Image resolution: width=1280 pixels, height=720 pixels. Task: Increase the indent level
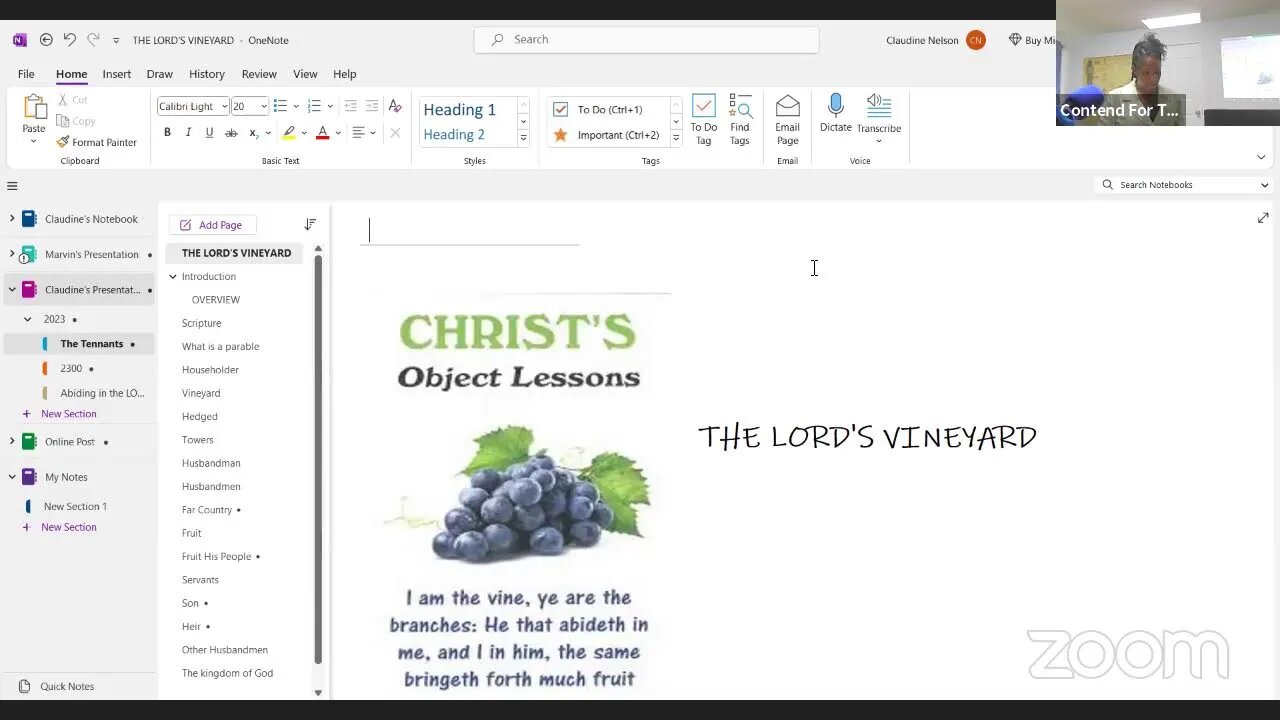pyautogui.click(x=372, y=106)
